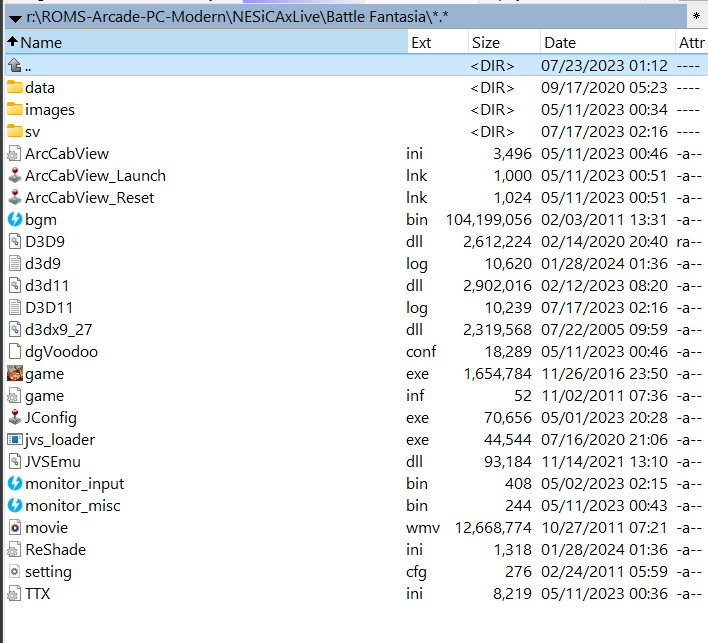Click the d3dx9_27 dll file icon
Image resolution: width=708 pixels, height=643 pixels.
click(15, 329)
